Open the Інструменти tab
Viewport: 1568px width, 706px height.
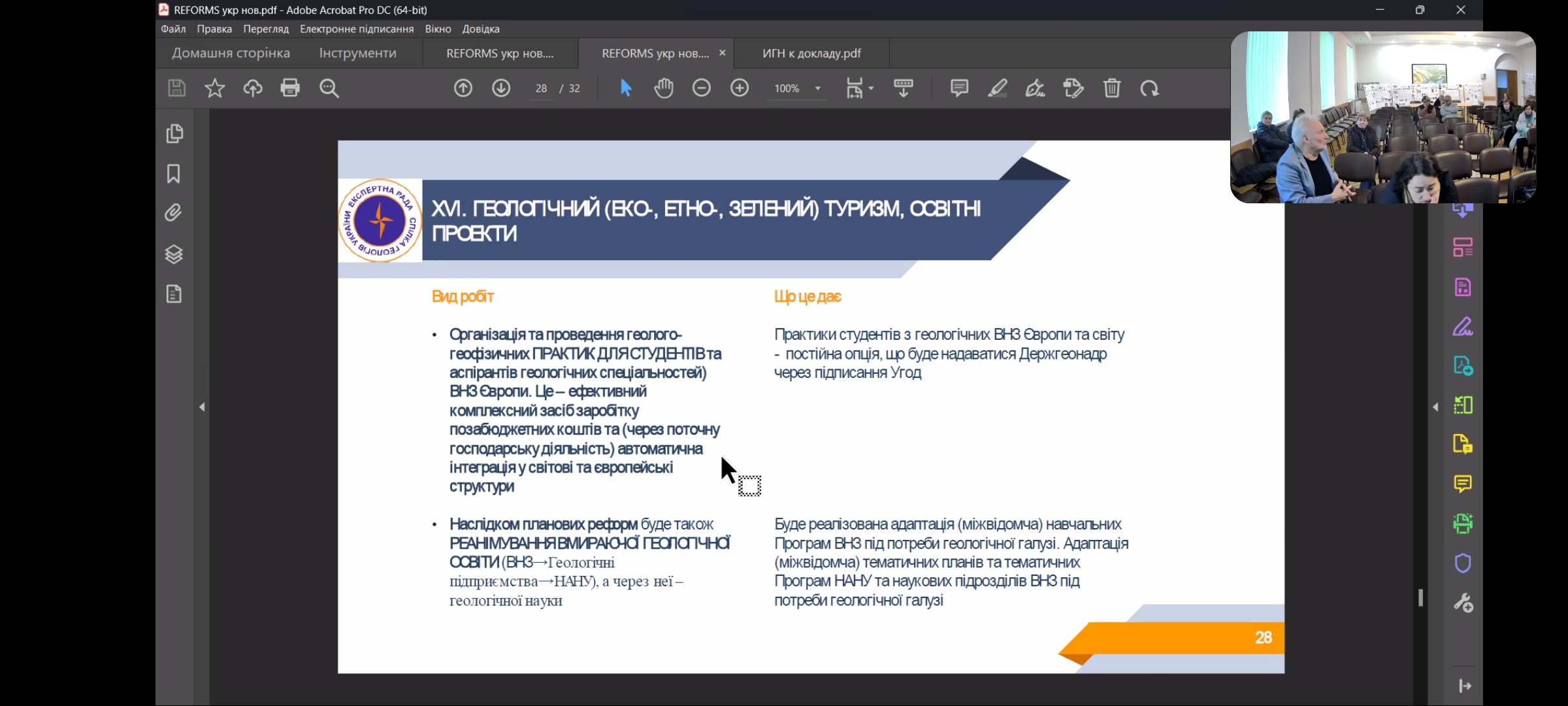pyautogui.click(x=357, y=53)
